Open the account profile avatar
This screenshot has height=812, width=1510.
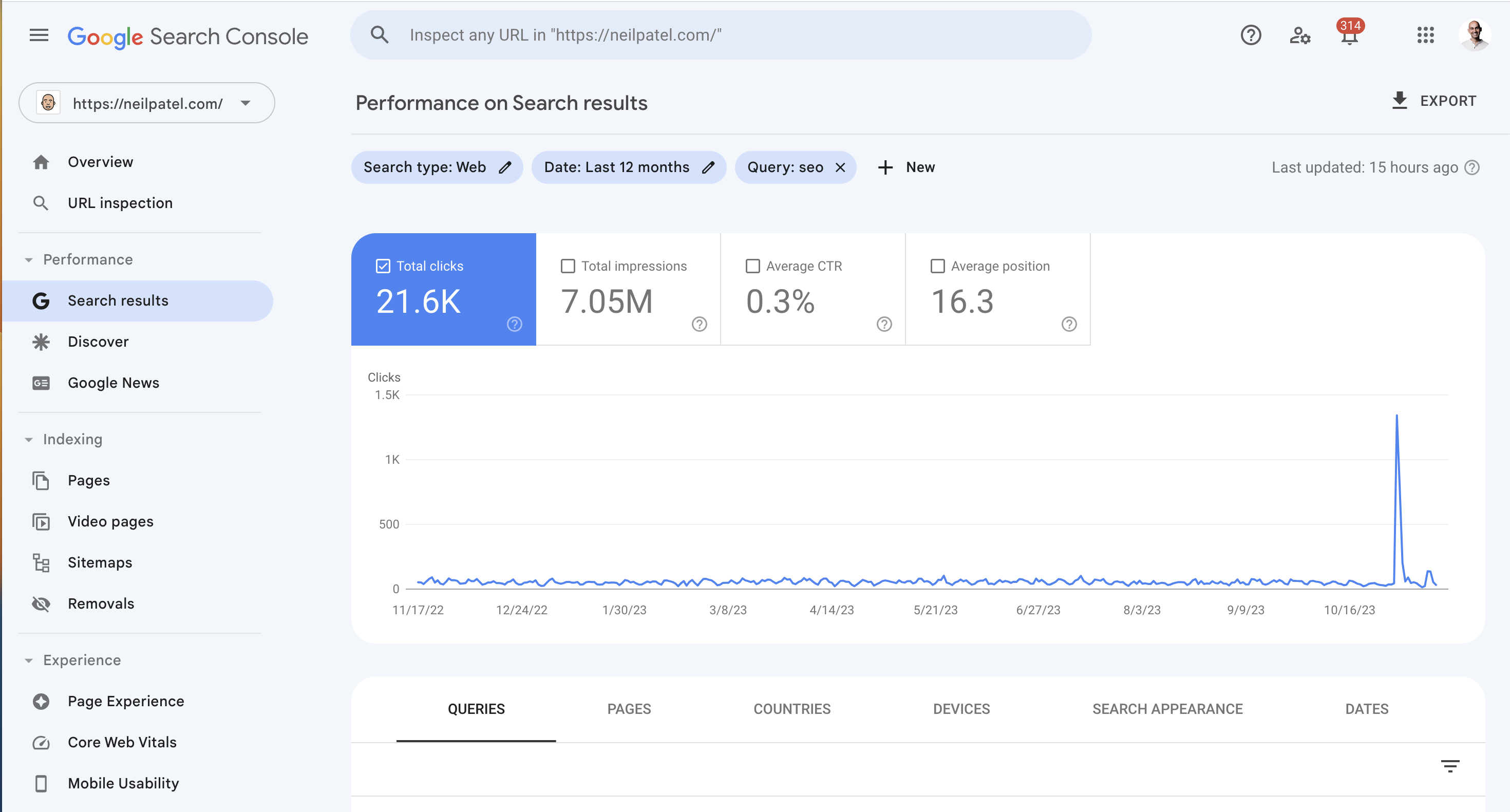(1475, 35)
